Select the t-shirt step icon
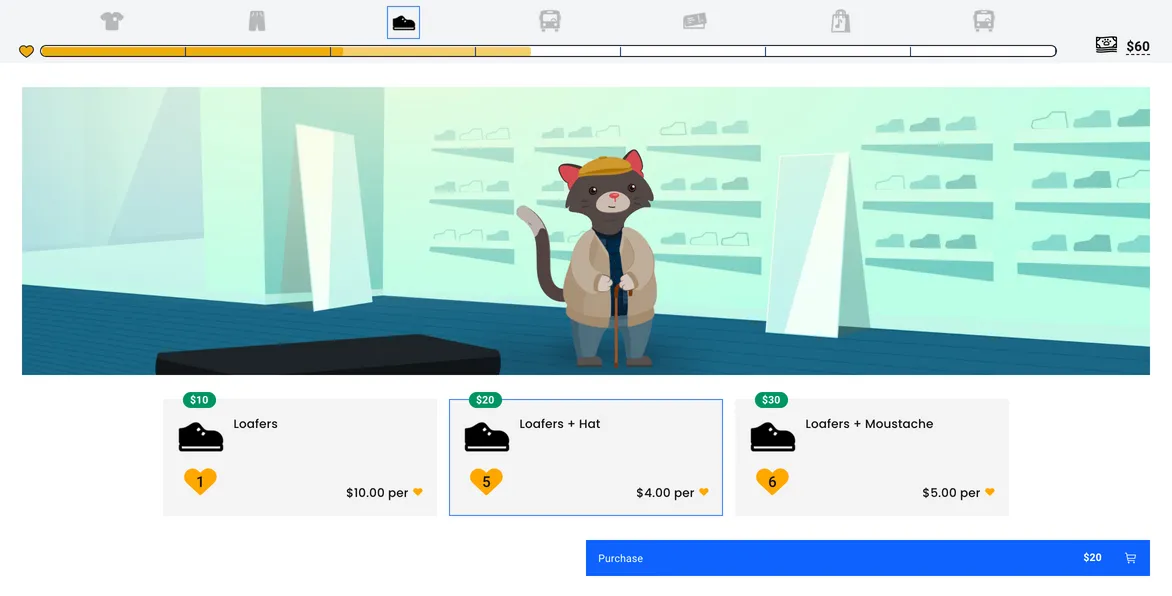The height and width of the screenshot is (596, 1172). click(x=111, y=21)
